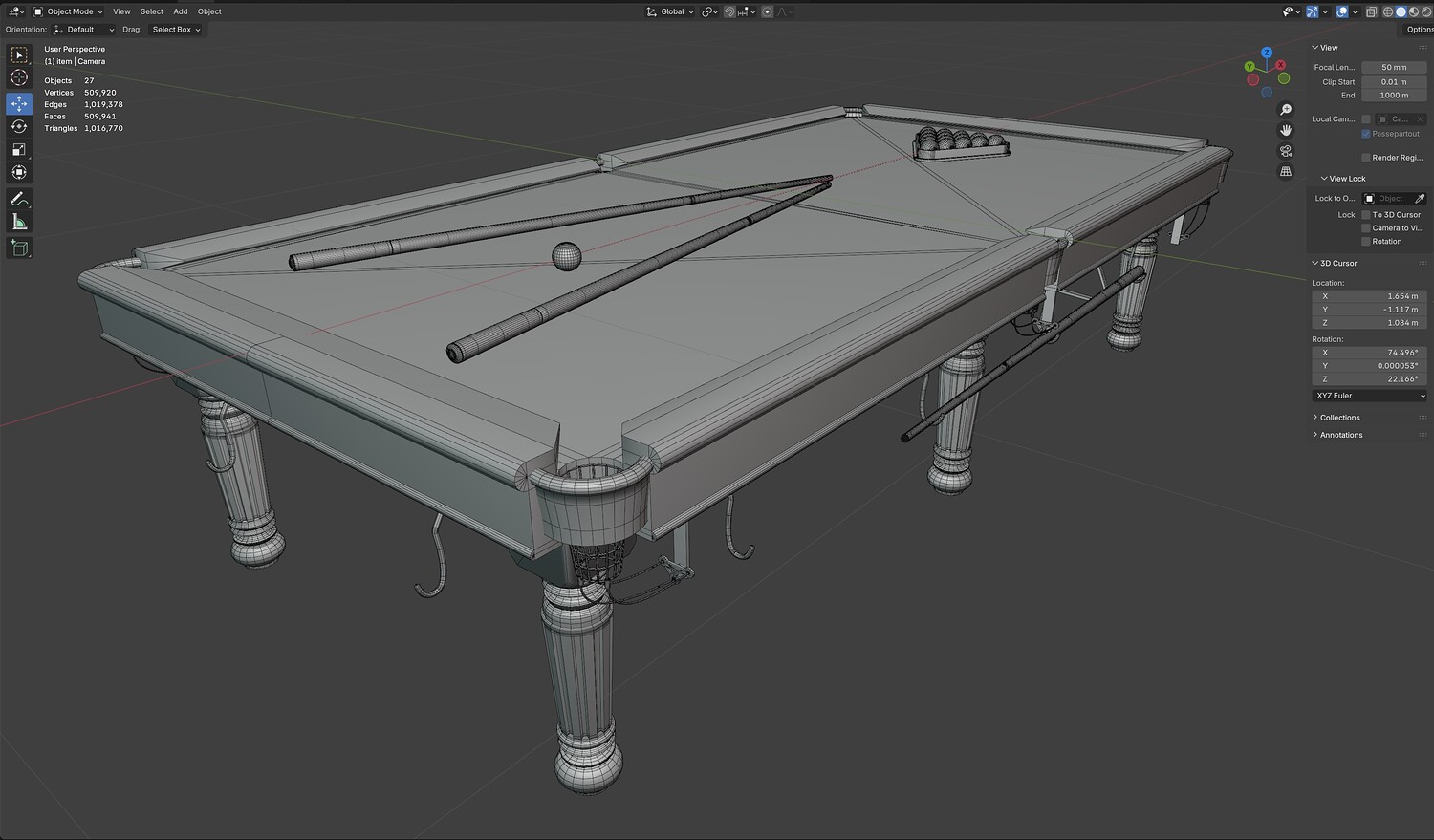
Task: Check the Rotation lock checkbox
Action: (x=1366, y=242)
